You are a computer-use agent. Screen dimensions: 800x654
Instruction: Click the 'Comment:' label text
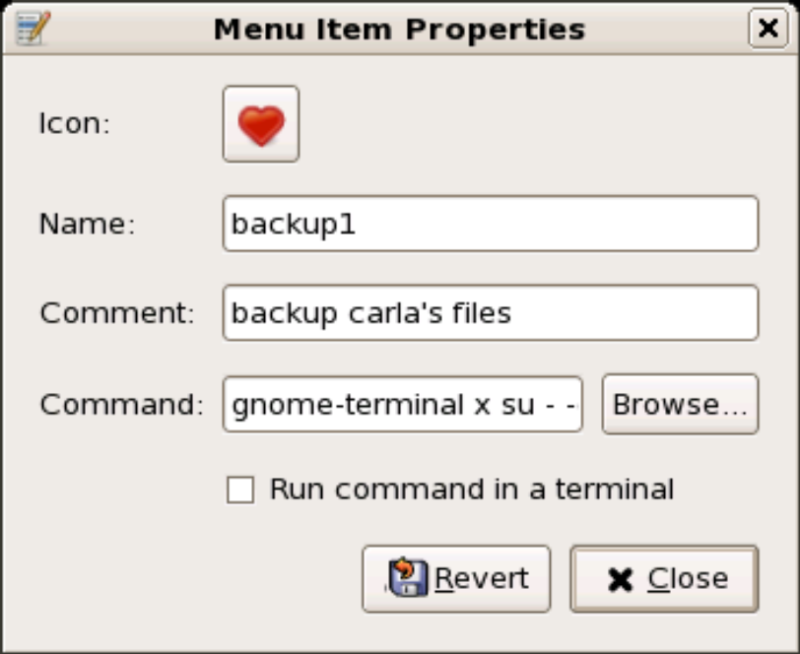coord(117,313)
